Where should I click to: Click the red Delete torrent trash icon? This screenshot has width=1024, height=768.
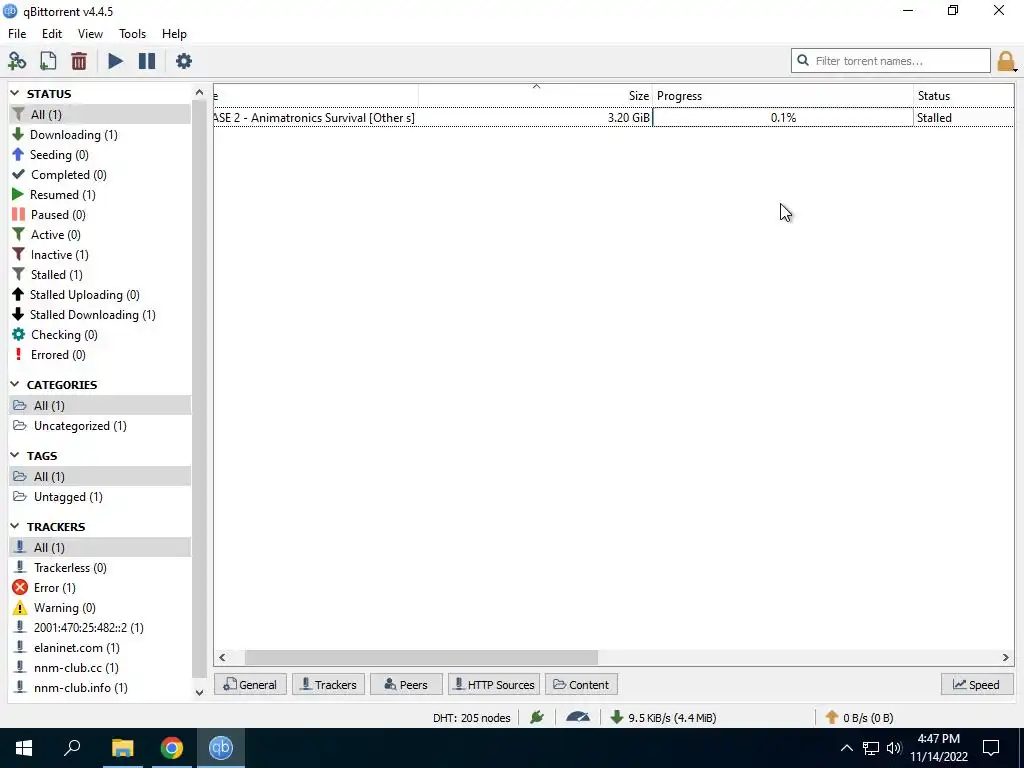79,61
